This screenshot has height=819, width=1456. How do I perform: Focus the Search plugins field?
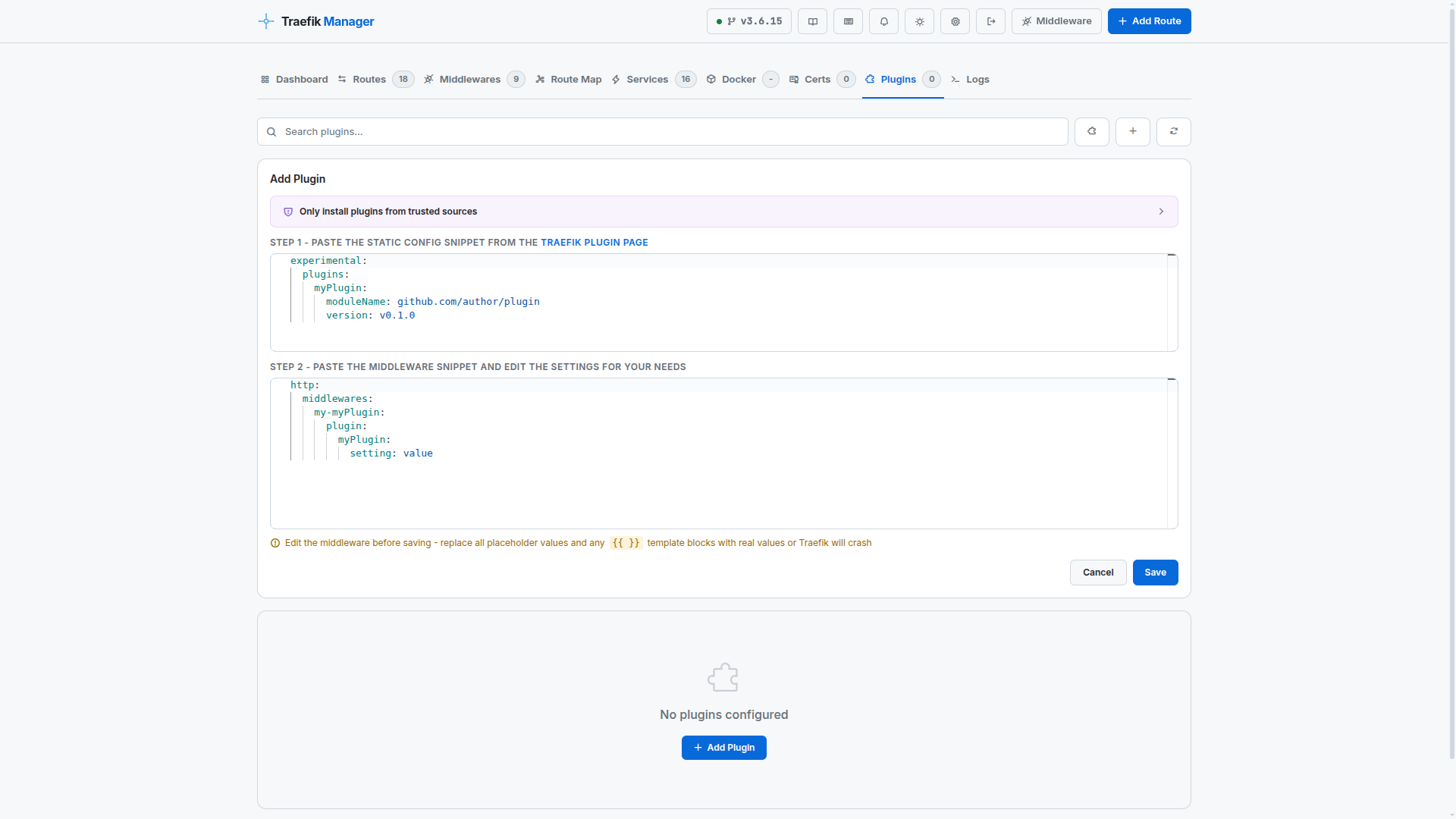[663, 132]
